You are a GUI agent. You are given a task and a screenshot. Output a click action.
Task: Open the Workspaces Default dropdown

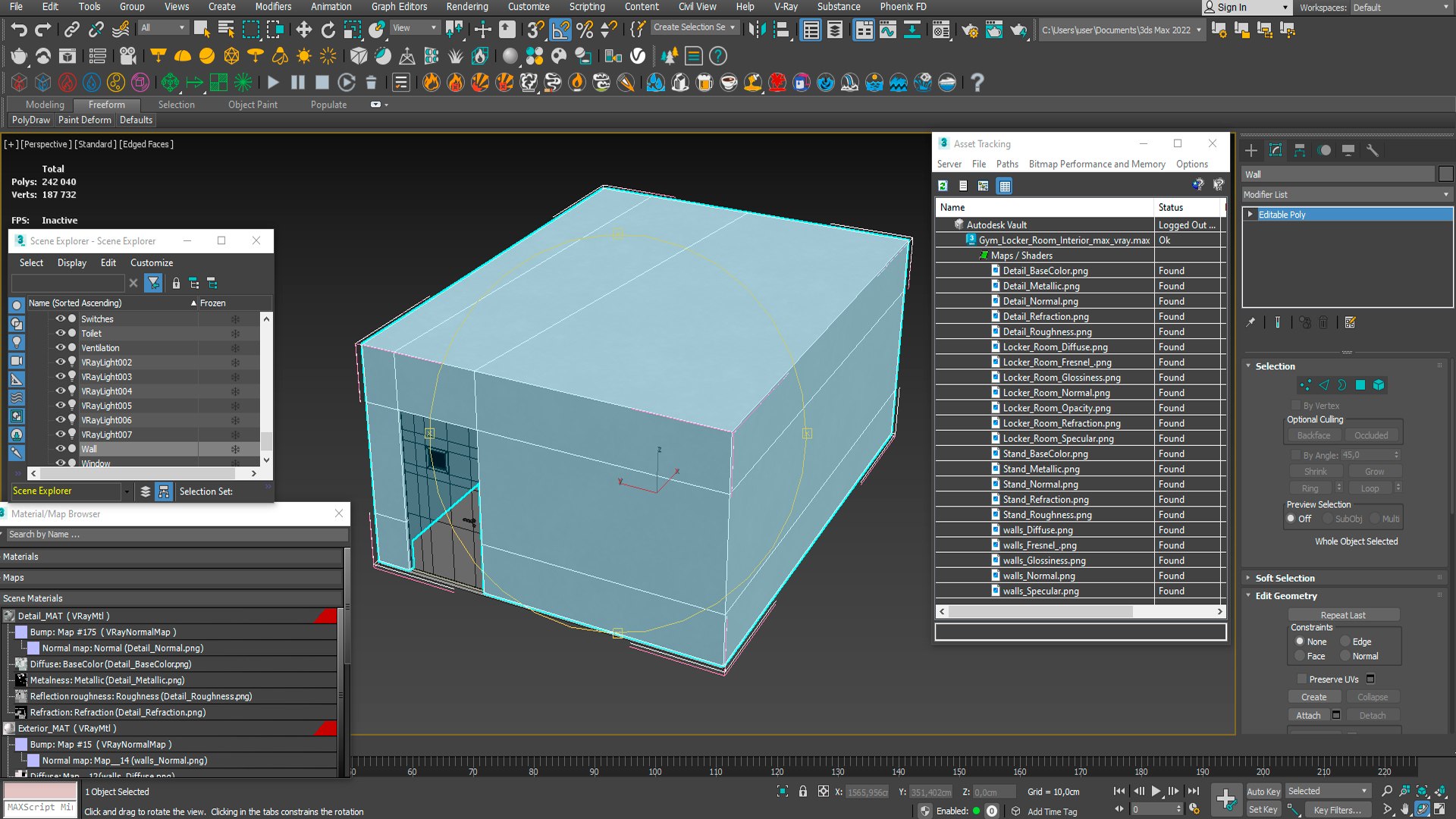click(x=1400, y=8)
